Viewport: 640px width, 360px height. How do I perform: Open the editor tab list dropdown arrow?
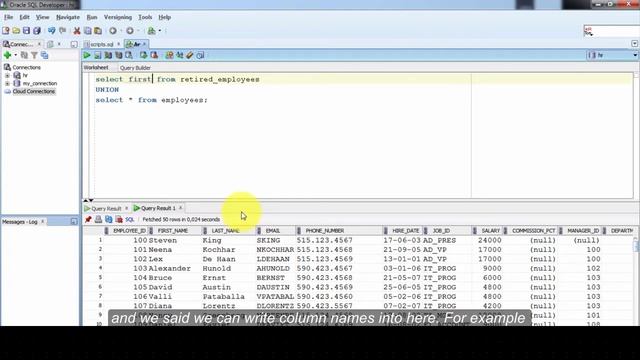(x=634, y=44)
